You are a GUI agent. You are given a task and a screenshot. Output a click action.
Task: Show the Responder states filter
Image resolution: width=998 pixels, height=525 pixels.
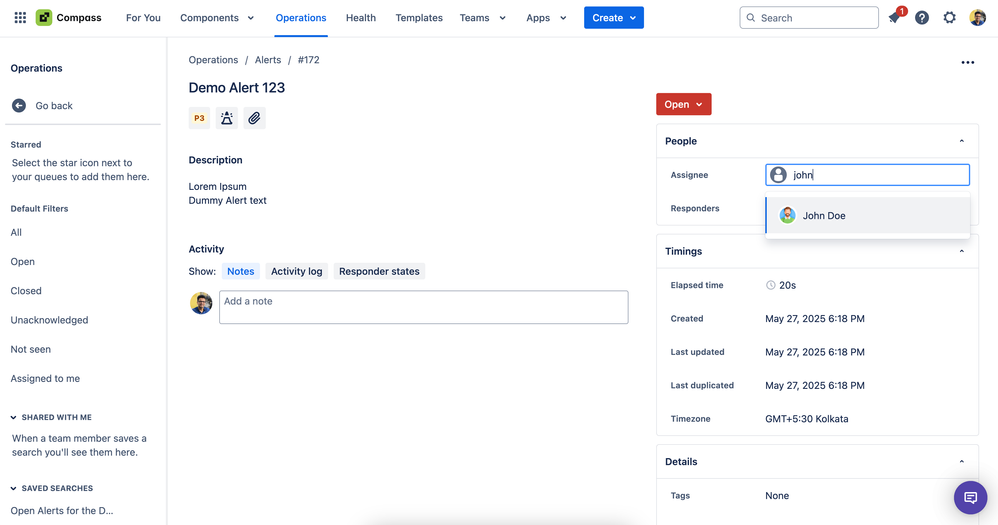point(379,271)
